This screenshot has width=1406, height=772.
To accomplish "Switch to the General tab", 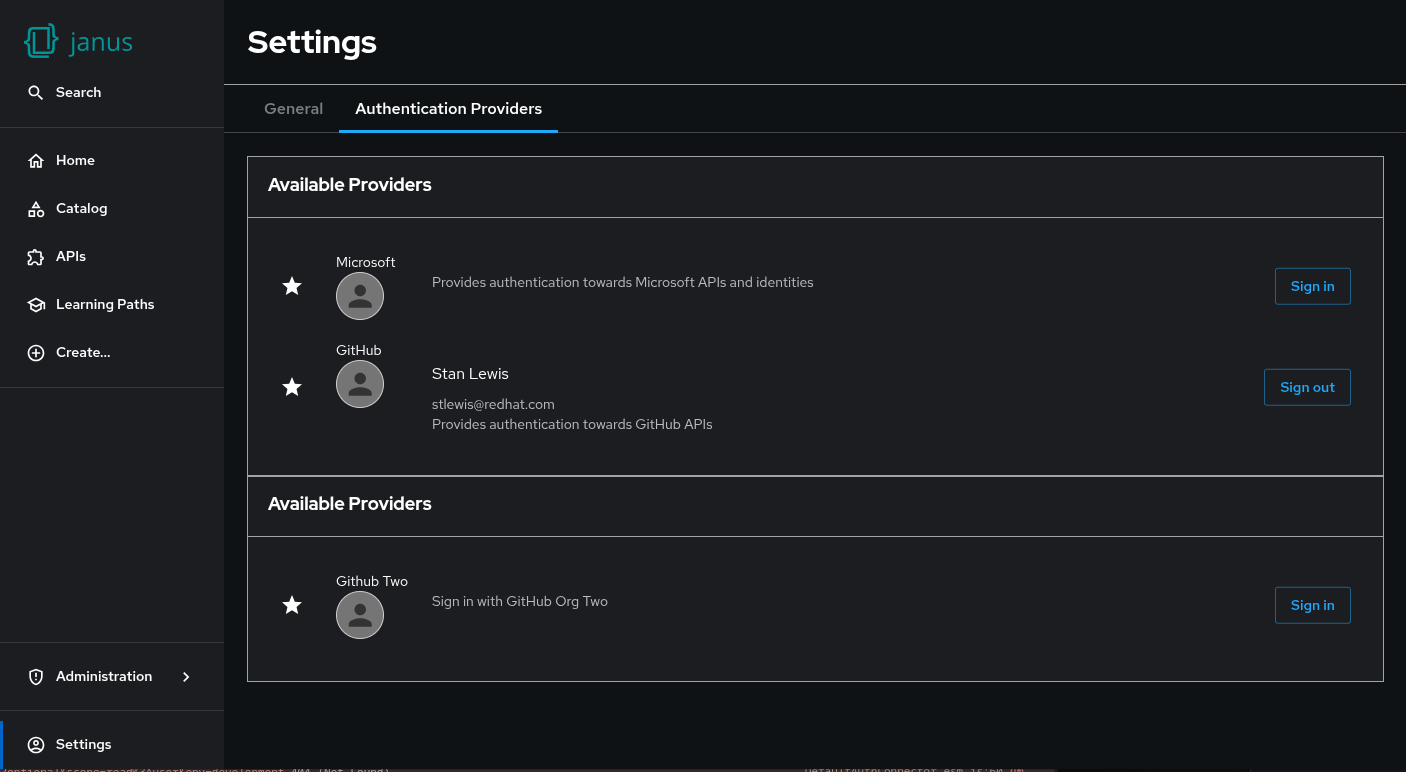I will coord(293,108).
